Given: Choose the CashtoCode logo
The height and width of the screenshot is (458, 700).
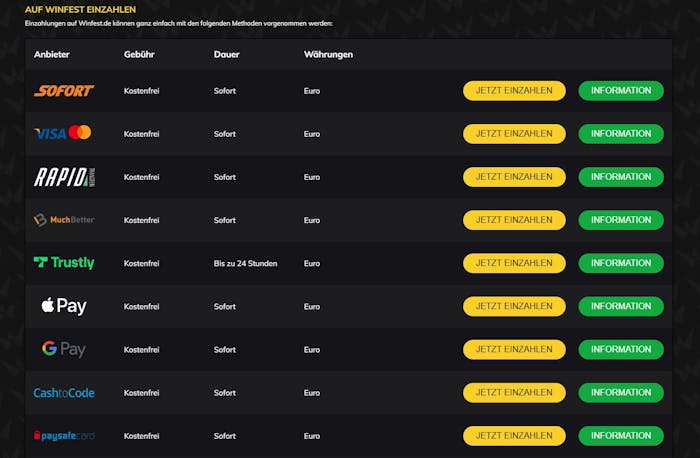Looking at the screenshot, I should coord(64,393).
